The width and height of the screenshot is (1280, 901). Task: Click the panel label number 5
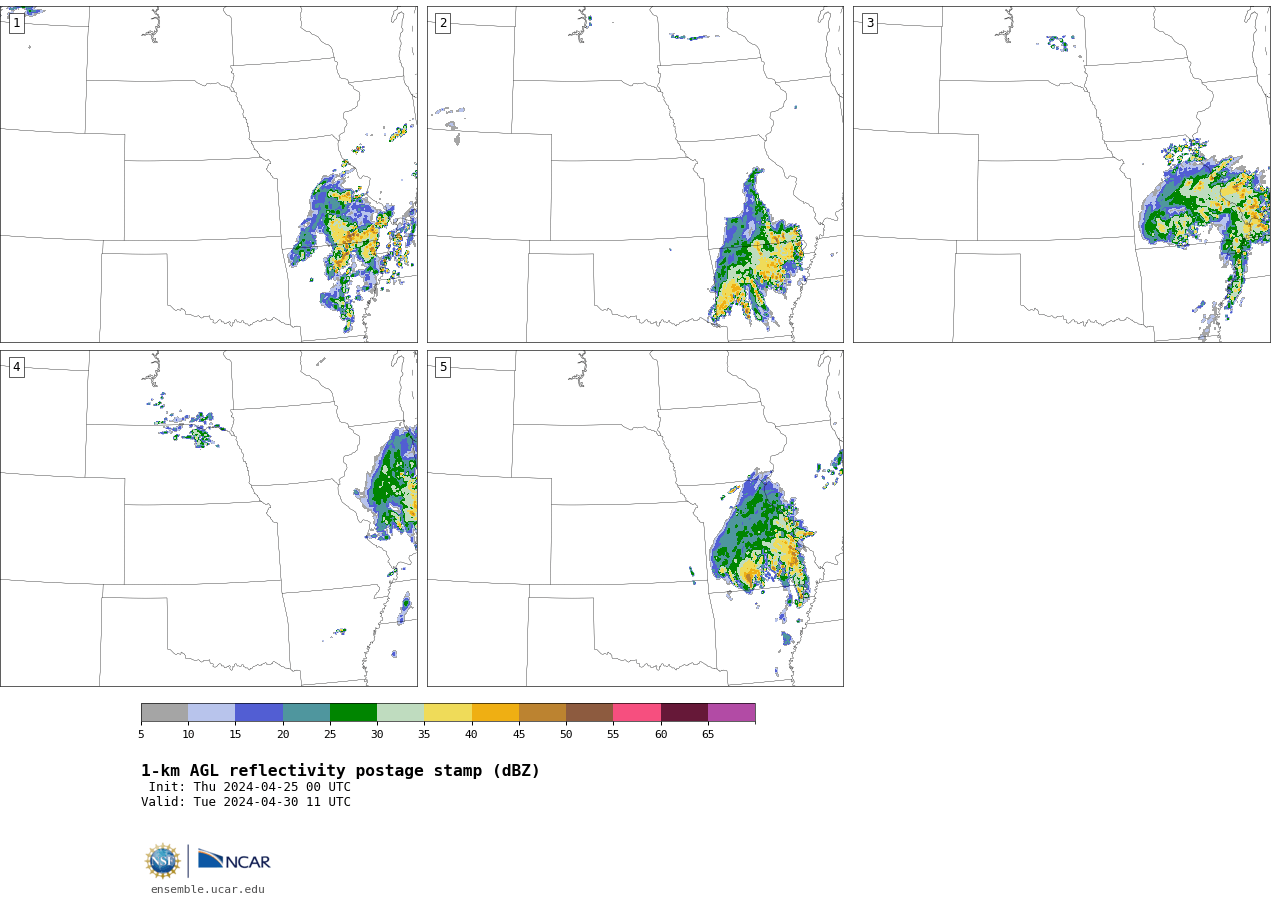pos(443,367)
